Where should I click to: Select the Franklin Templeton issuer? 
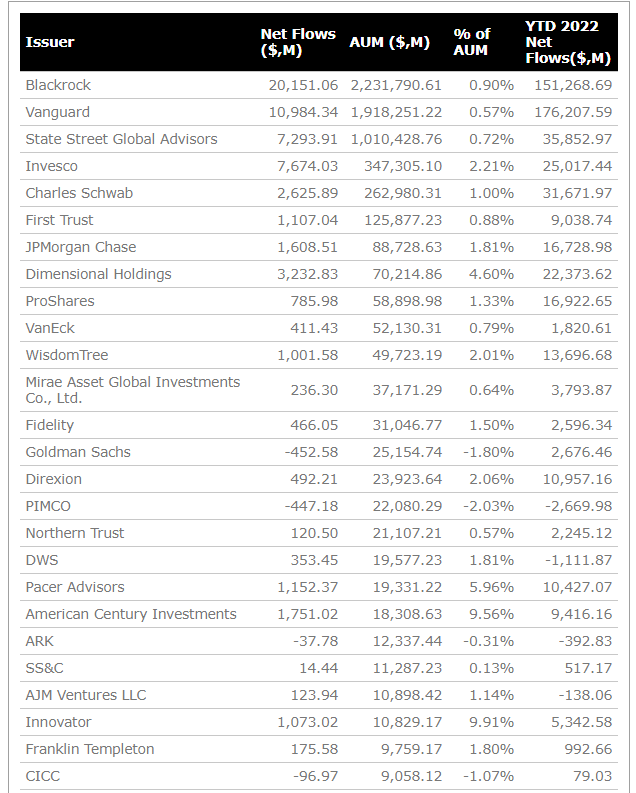[x=90, y=749]
